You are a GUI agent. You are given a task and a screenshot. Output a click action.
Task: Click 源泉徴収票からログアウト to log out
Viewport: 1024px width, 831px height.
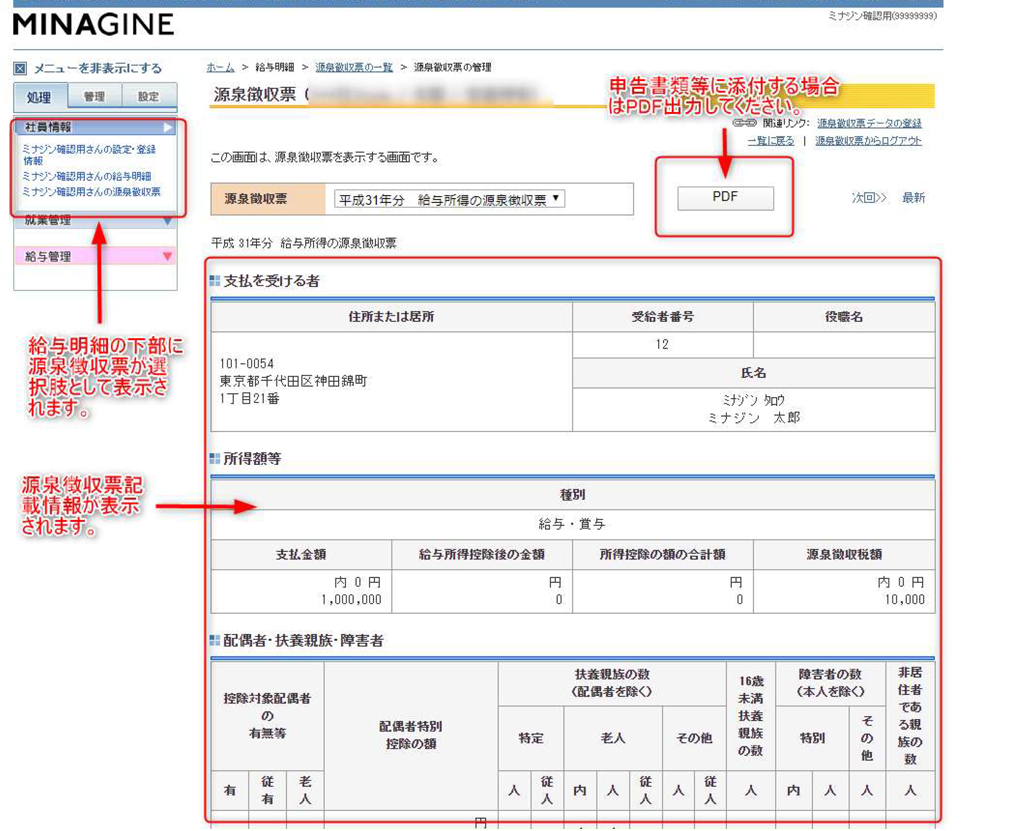[x=869, y=140]
